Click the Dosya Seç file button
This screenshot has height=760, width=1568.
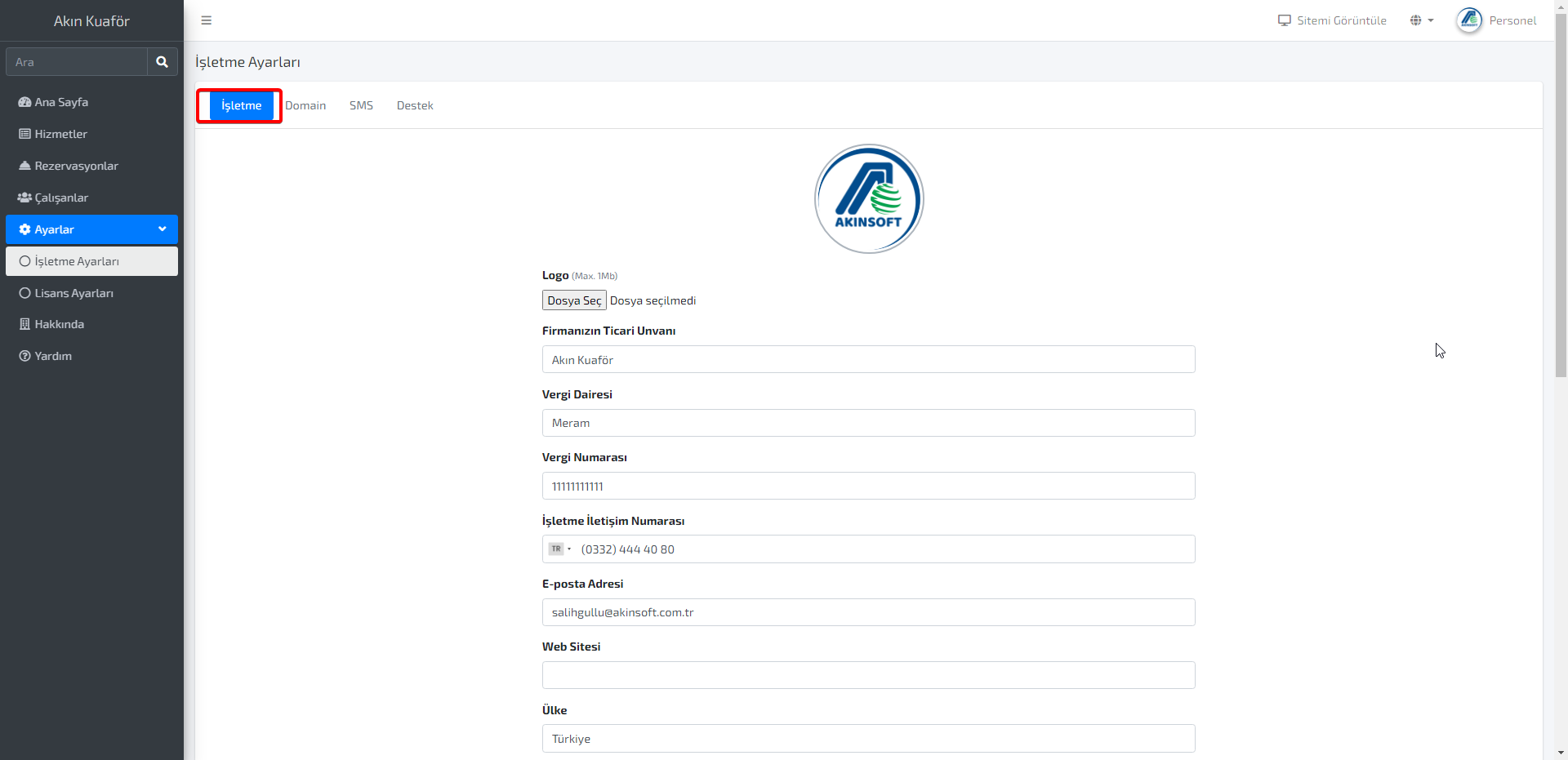pos(574,300)
